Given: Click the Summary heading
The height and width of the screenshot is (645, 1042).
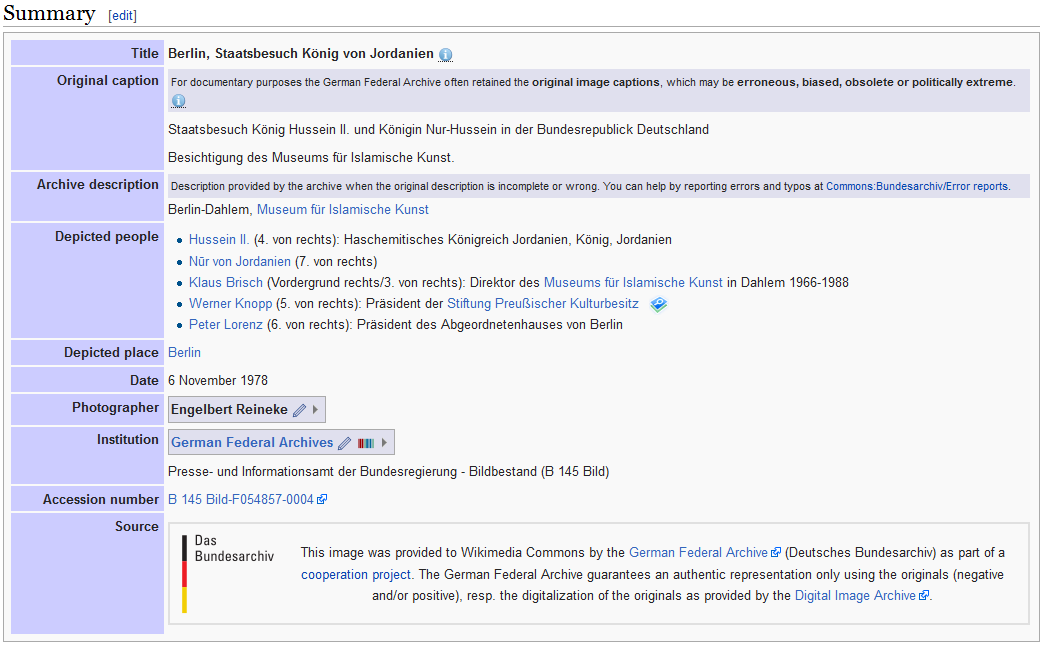Looking at the screenshot, I should (x=49, y=14).
